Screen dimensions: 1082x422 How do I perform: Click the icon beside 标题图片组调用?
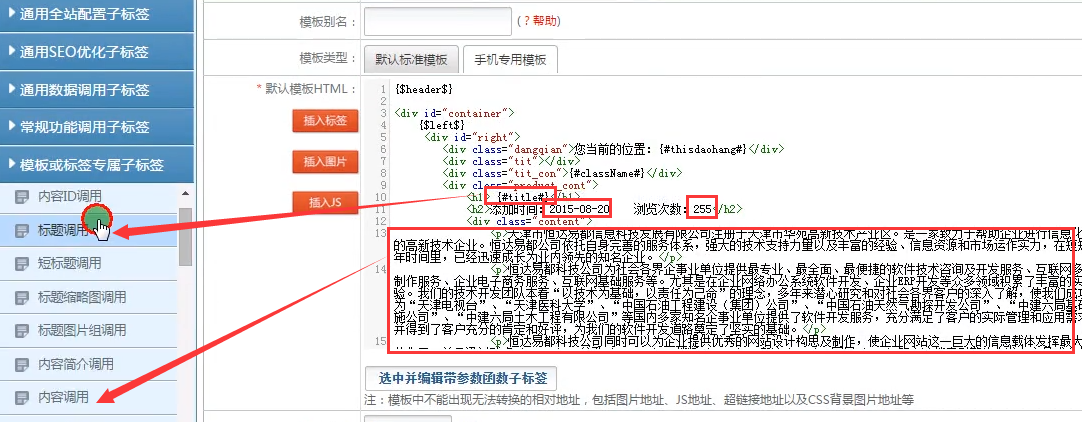[22, 329]
